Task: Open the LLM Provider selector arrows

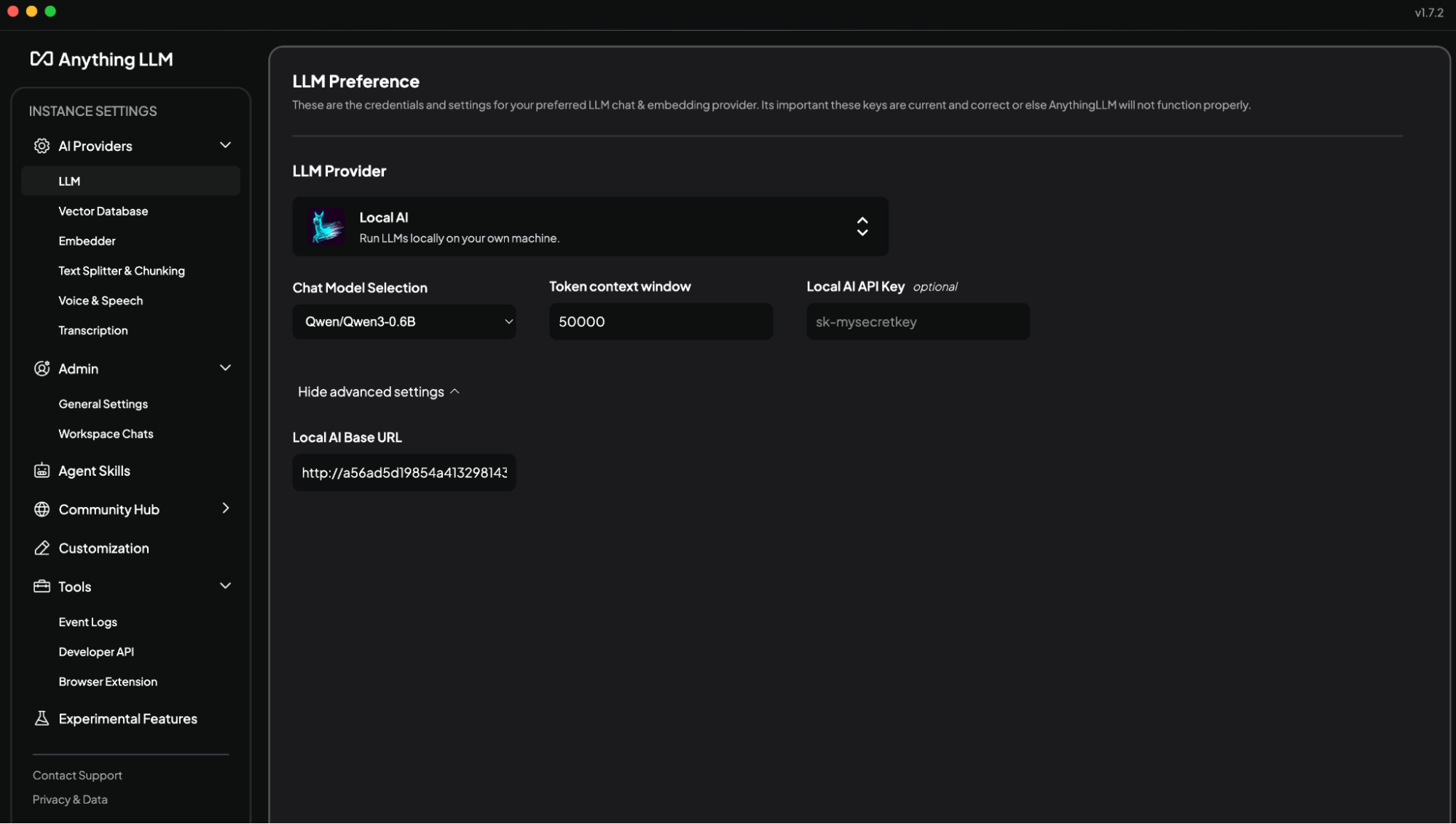Action: (862, 227)
